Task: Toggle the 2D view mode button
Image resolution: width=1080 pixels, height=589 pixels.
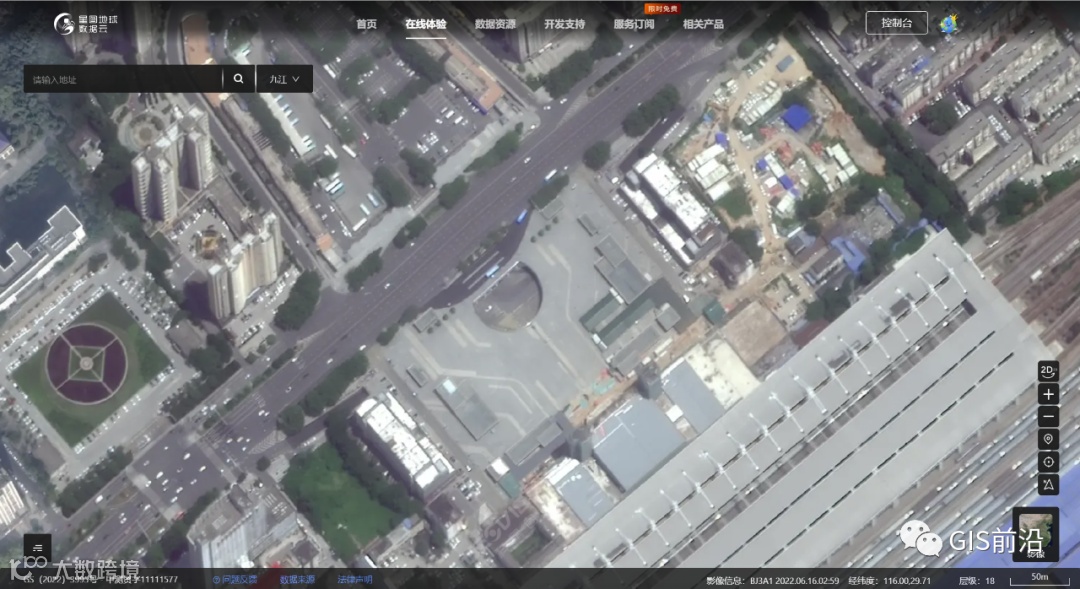Action: point(1048,371)
